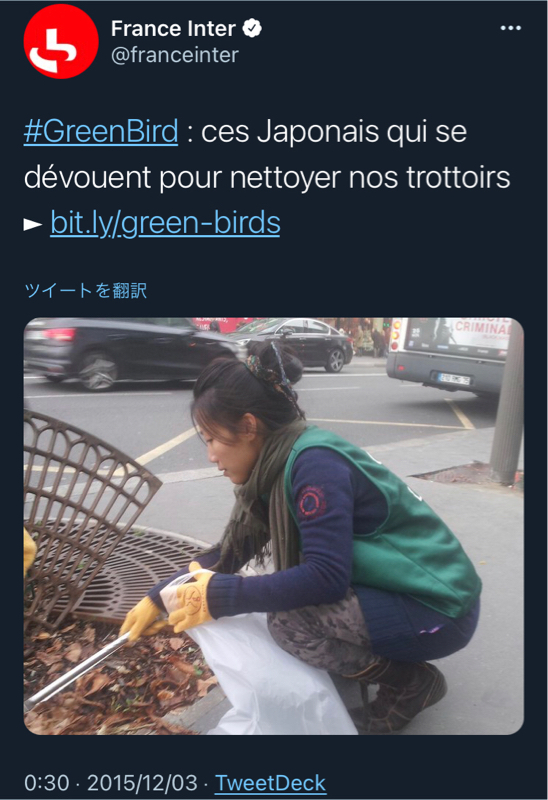This screenshot has height=800, width=548.
Task: Click the France Inter display name
Action: pos(173,29)
